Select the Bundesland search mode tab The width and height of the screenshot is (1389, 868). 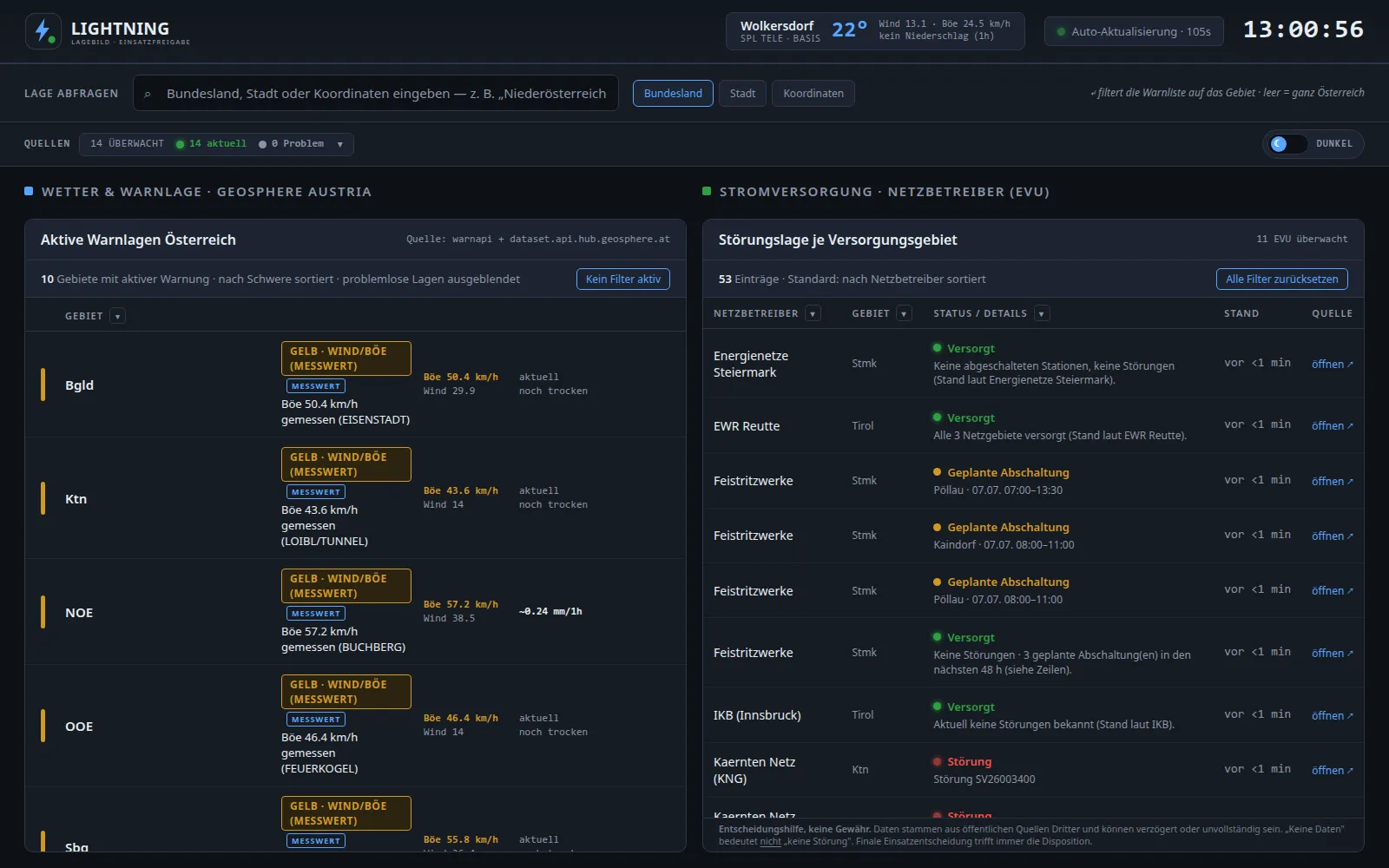coord(673,93)
